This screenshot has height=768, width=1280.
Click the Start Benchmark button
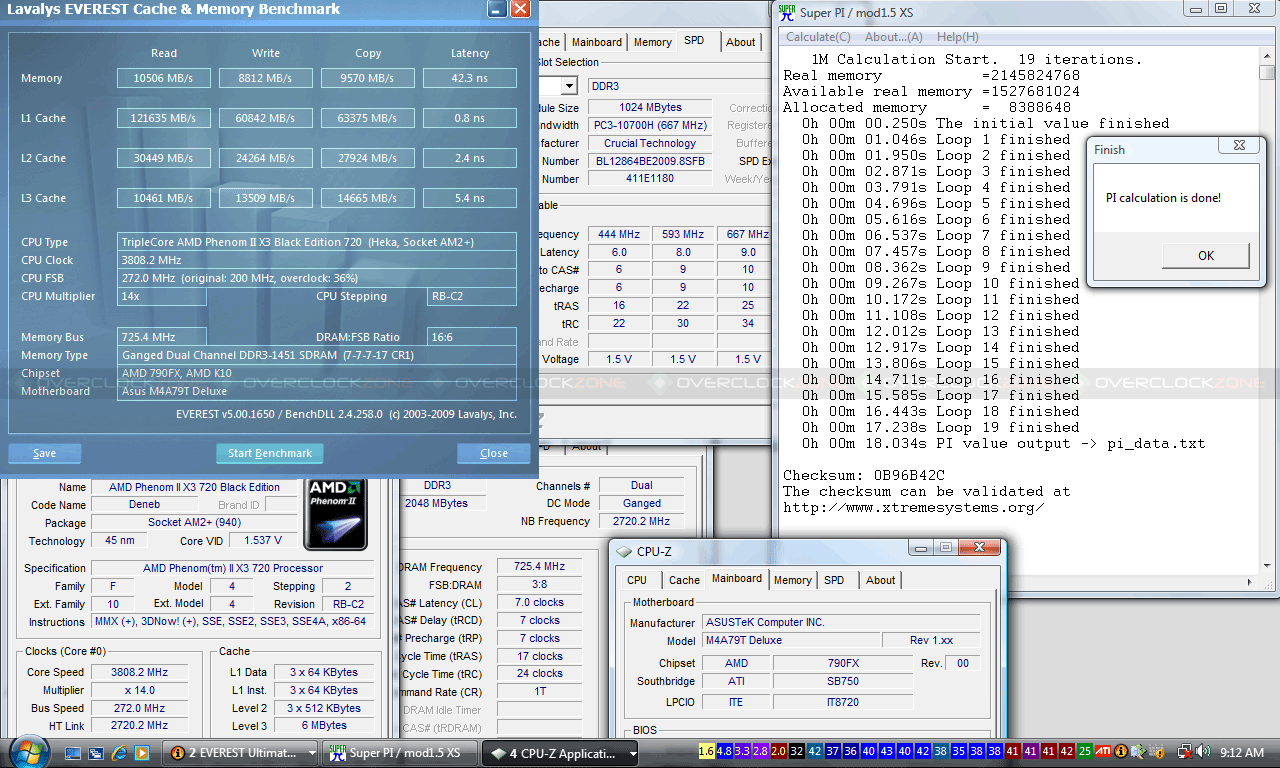[270, 453]
